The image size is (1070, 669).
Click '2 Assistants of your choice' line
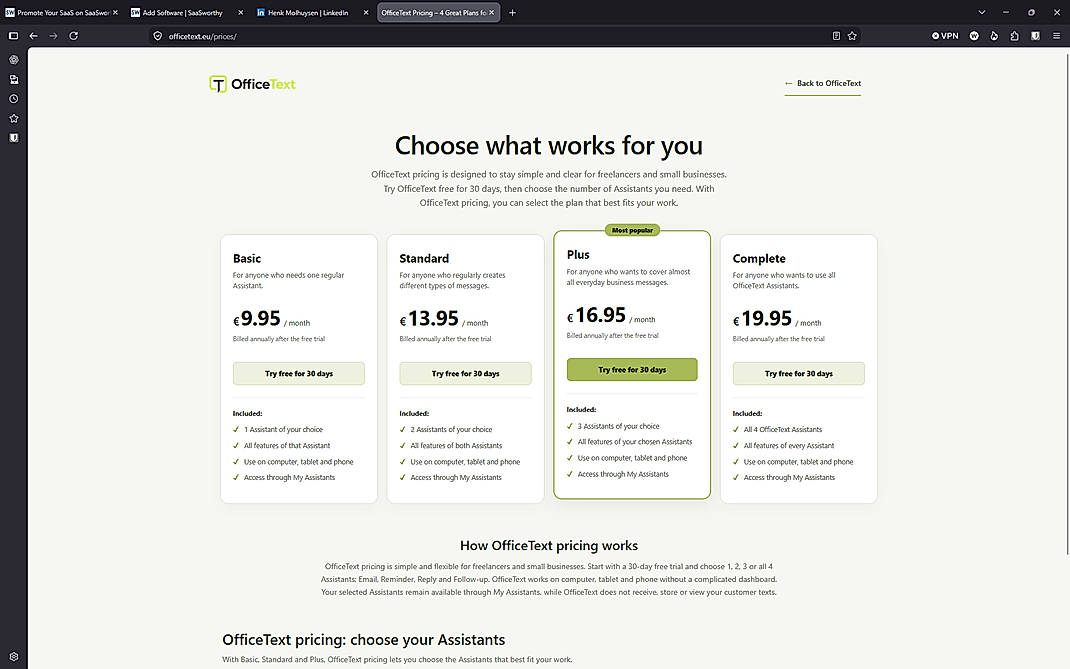[451, 429]
